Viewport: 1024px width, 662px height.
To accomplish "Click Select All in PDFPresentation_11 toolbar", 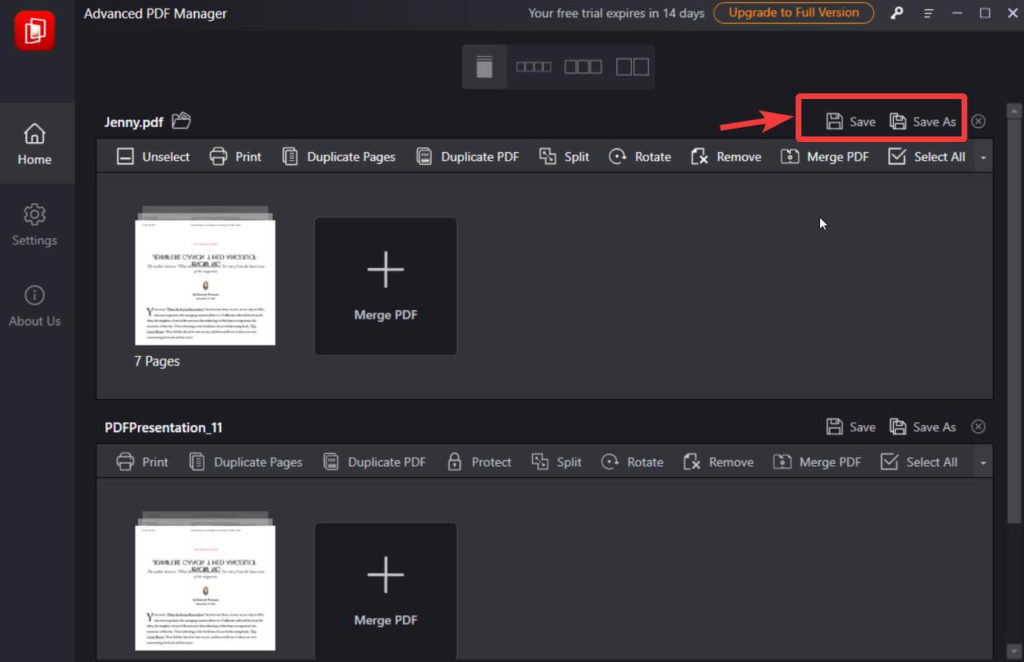I will [x=919, y=462].
